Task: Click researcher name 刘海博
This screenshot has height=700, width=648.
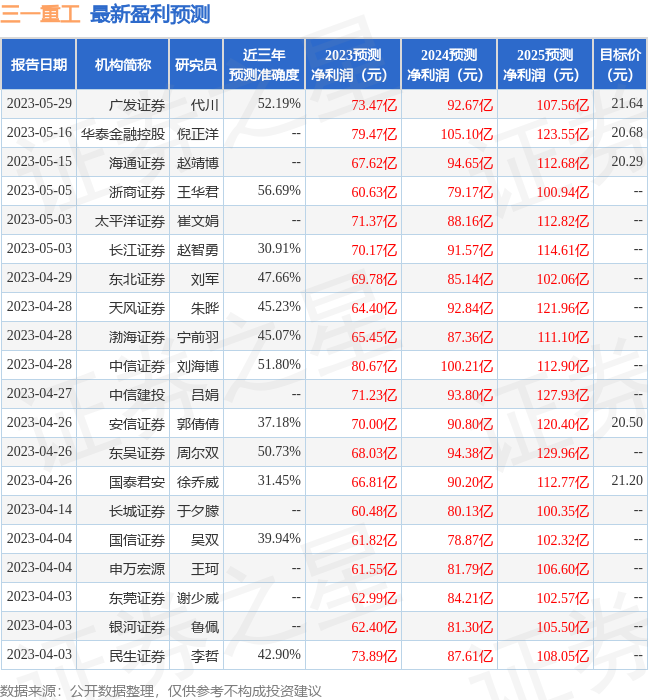Action: 198,367
